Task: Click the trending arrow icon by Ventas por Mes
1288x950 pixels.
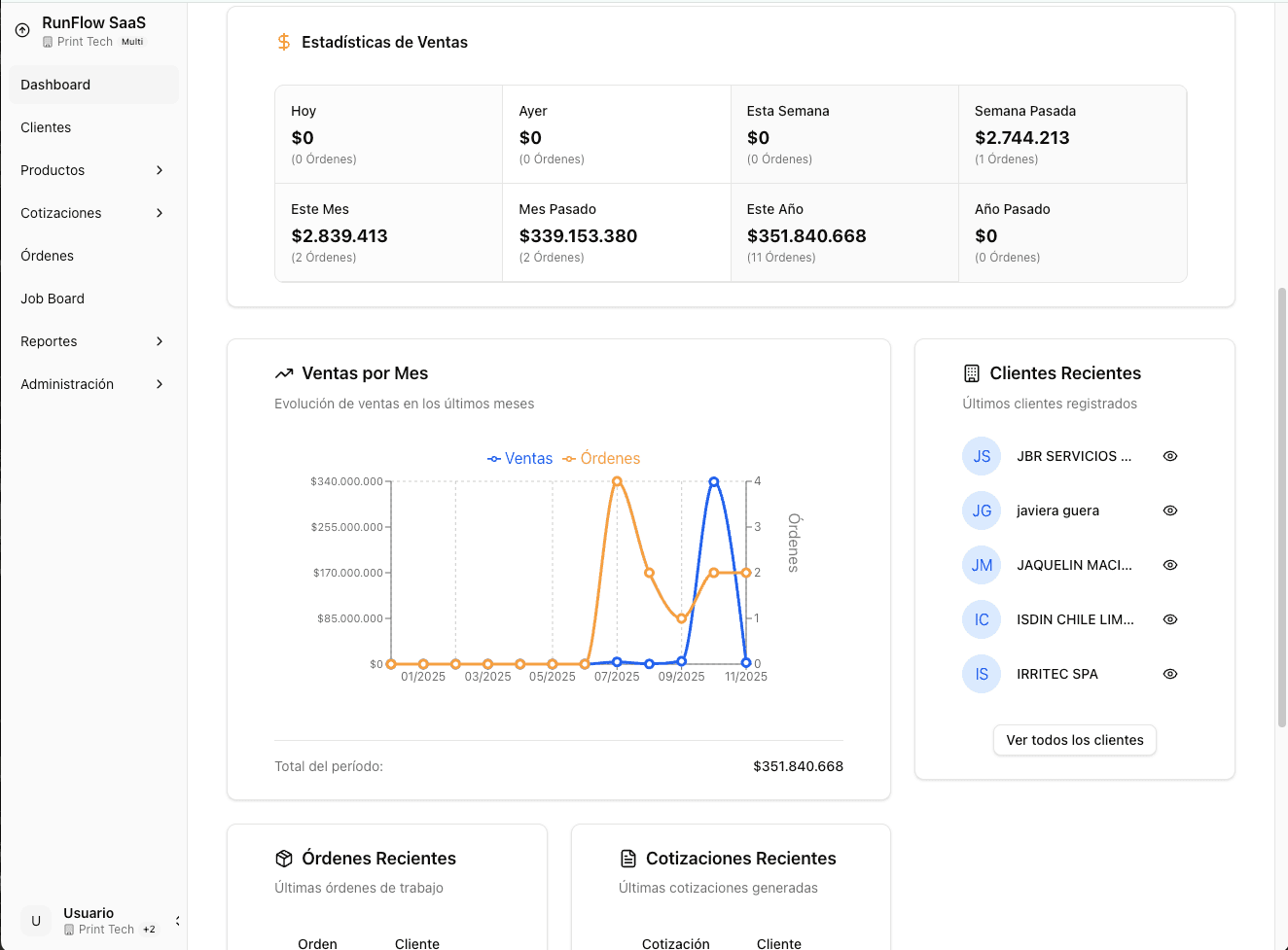Action: (284, 373)
